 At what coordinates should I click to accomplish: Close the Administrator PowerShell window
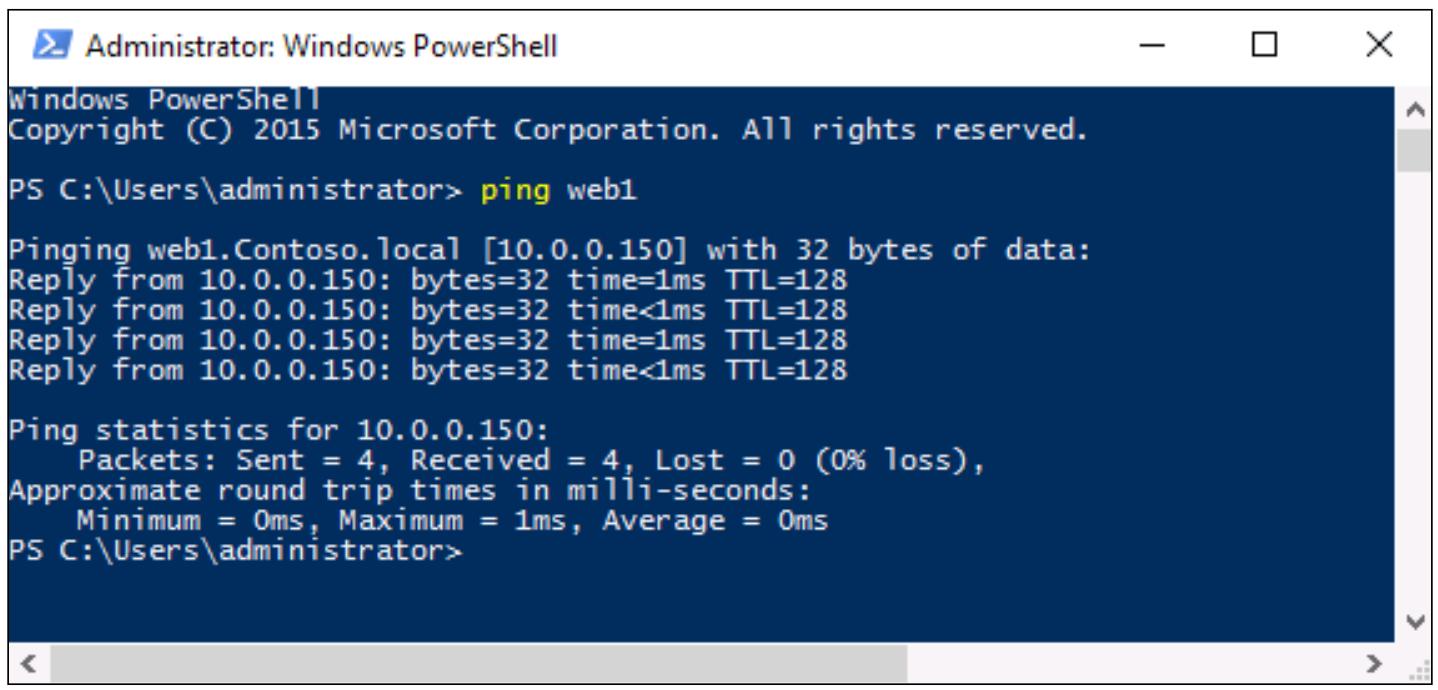1379,46
